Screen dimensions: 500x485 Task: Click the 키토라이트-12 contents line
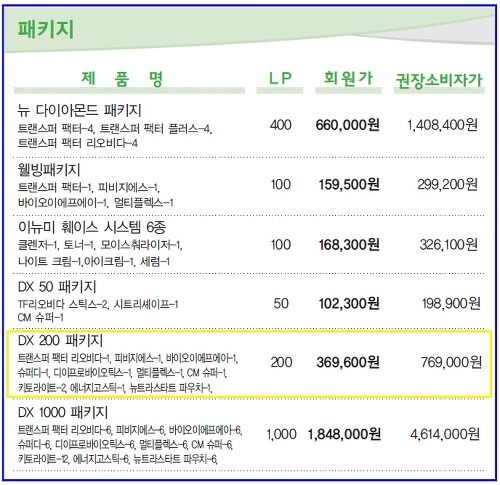click(117, 460)
